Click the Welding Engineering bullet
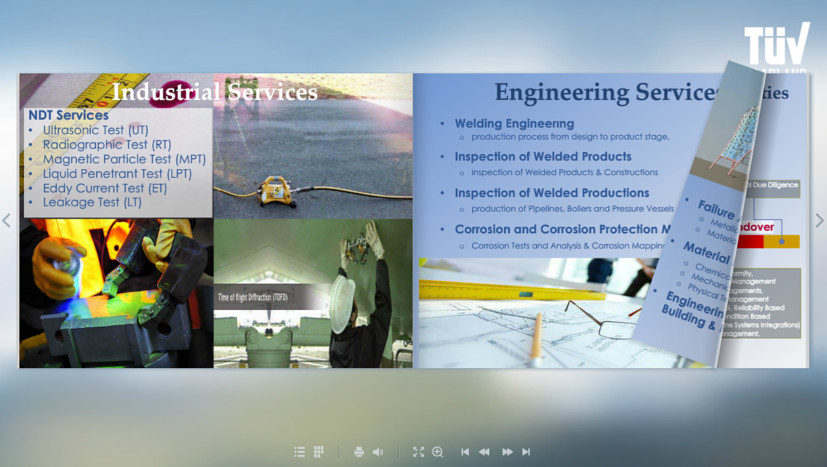This screenshot has width=827, height=467. [514, 123]
